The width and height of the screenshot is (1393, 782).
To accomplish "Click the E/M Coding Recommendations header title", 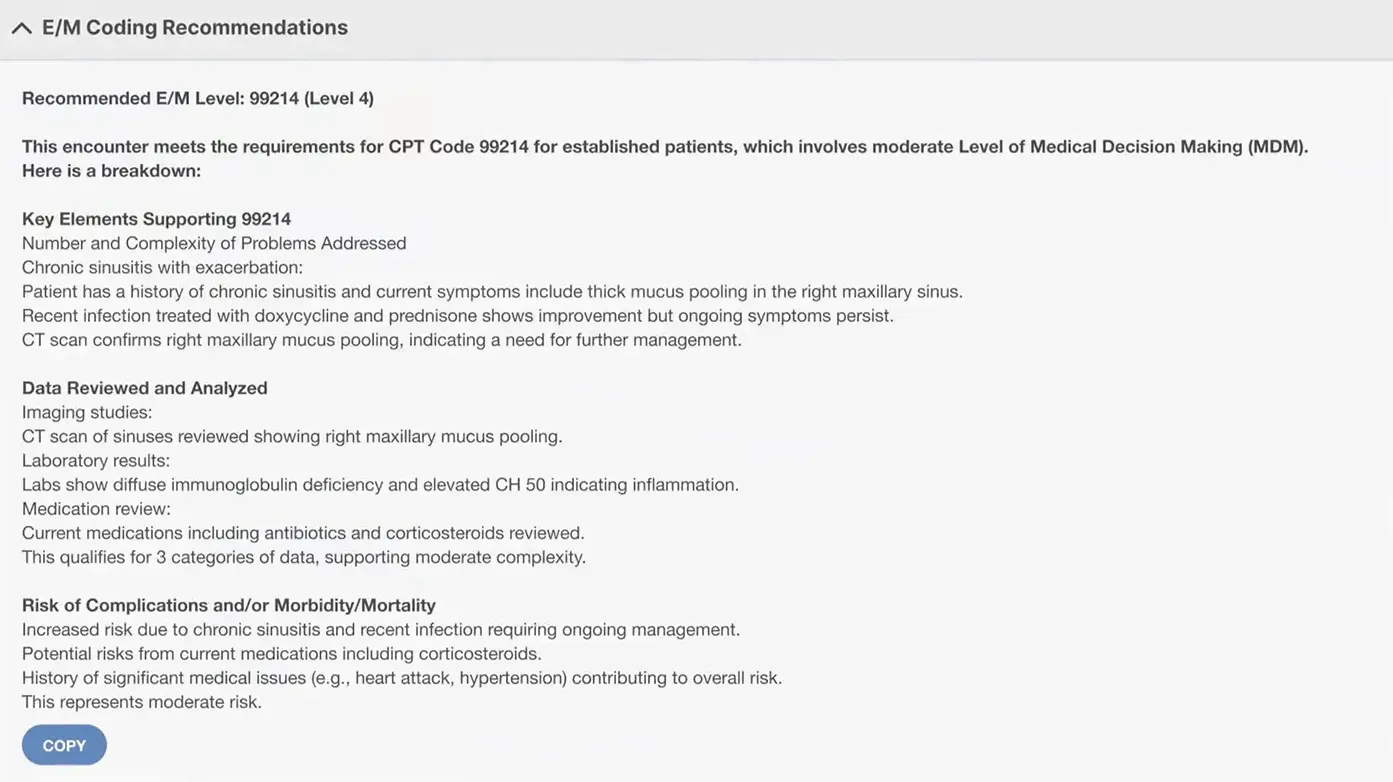I will (x=195, y=28).
